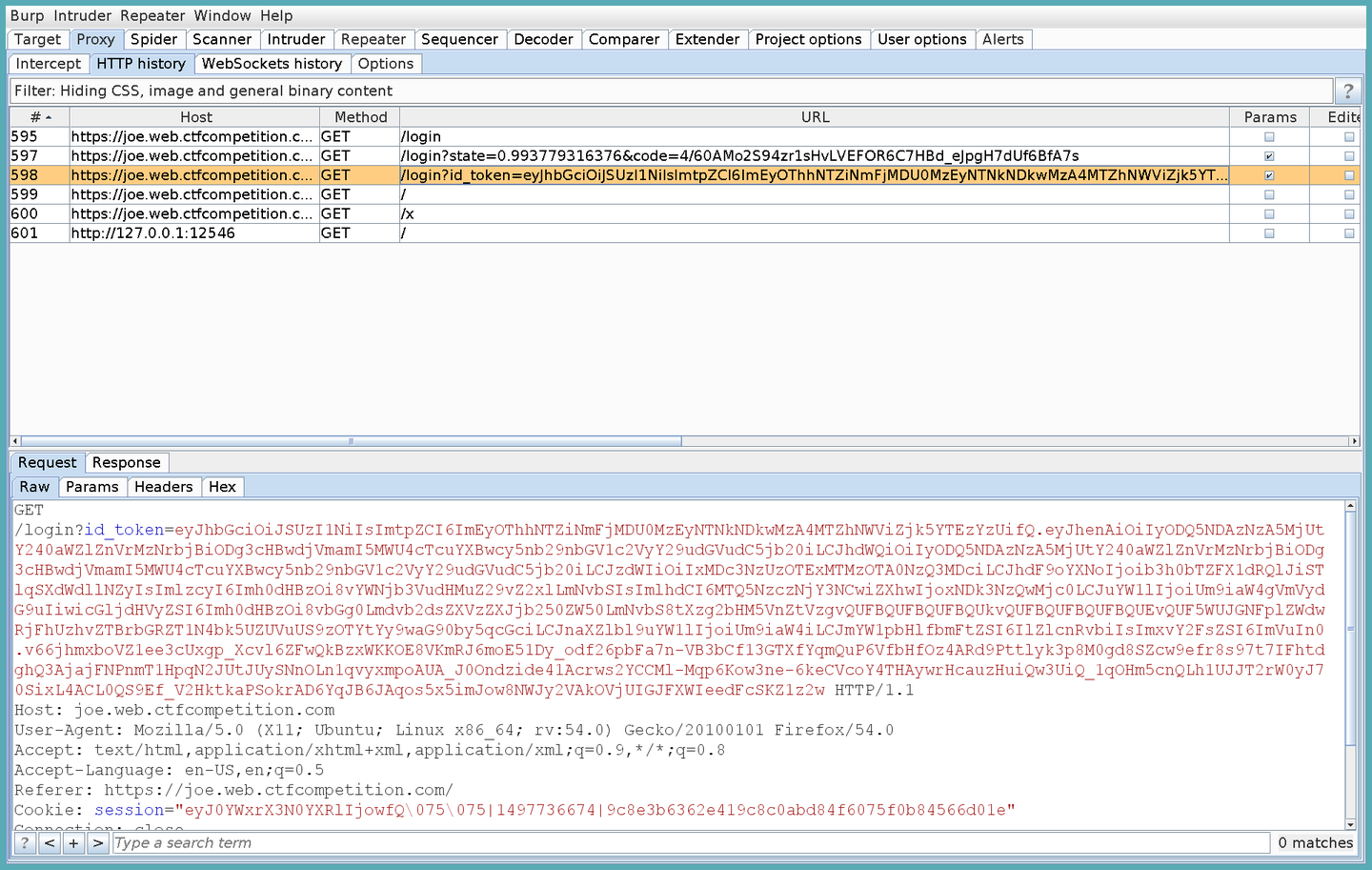Toggle the Params checkbox for request 600
The width and height of the screenshot is (1372, 870).
1269,213
